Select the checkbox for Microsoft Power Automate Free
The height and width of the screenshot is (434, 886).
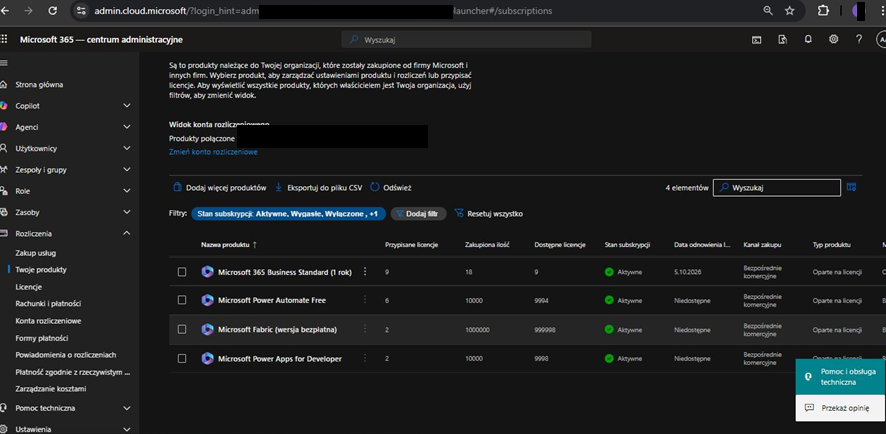coord(182,300)
